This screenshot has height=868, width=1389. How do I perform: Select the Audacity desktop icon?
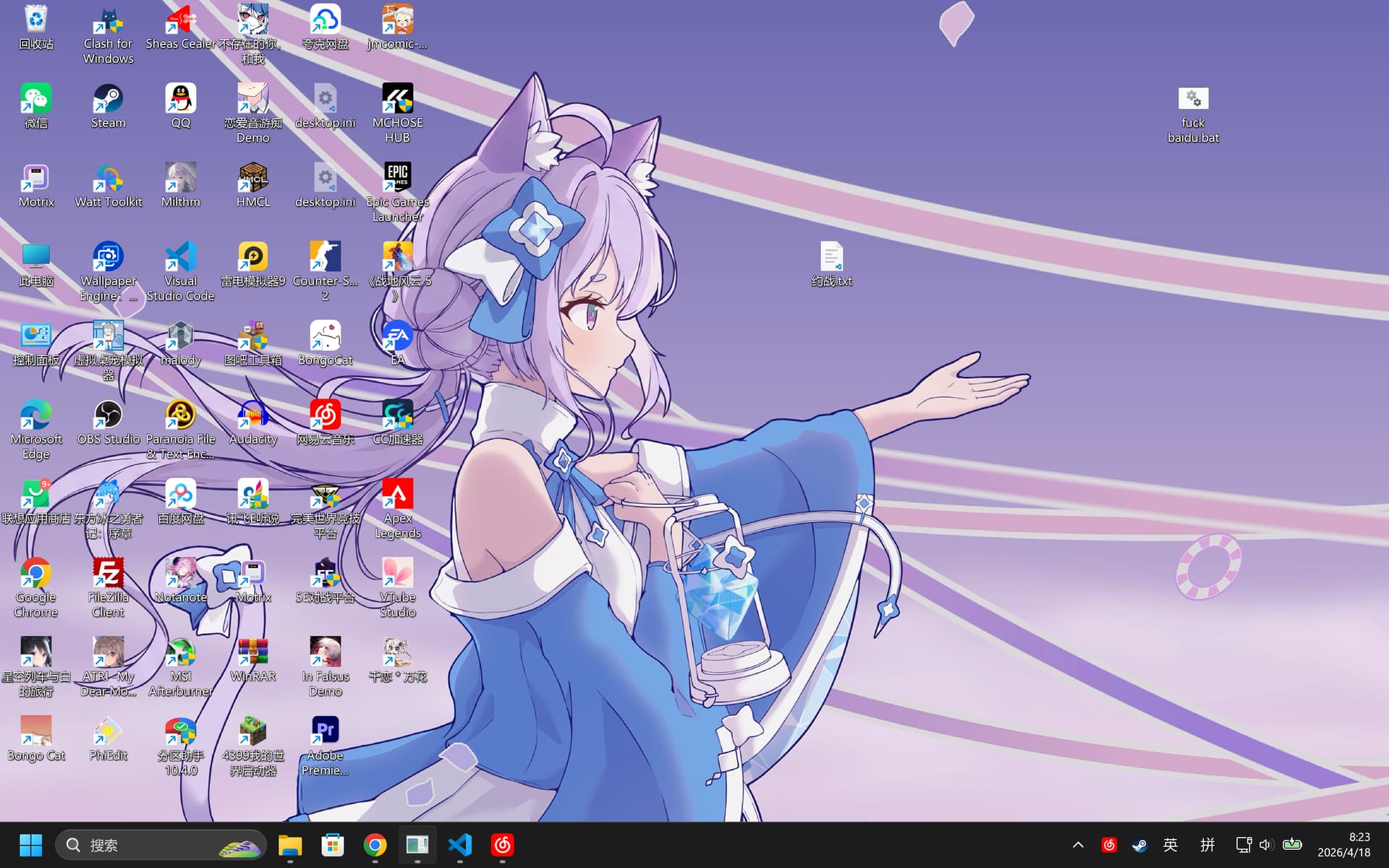point(252,423)
